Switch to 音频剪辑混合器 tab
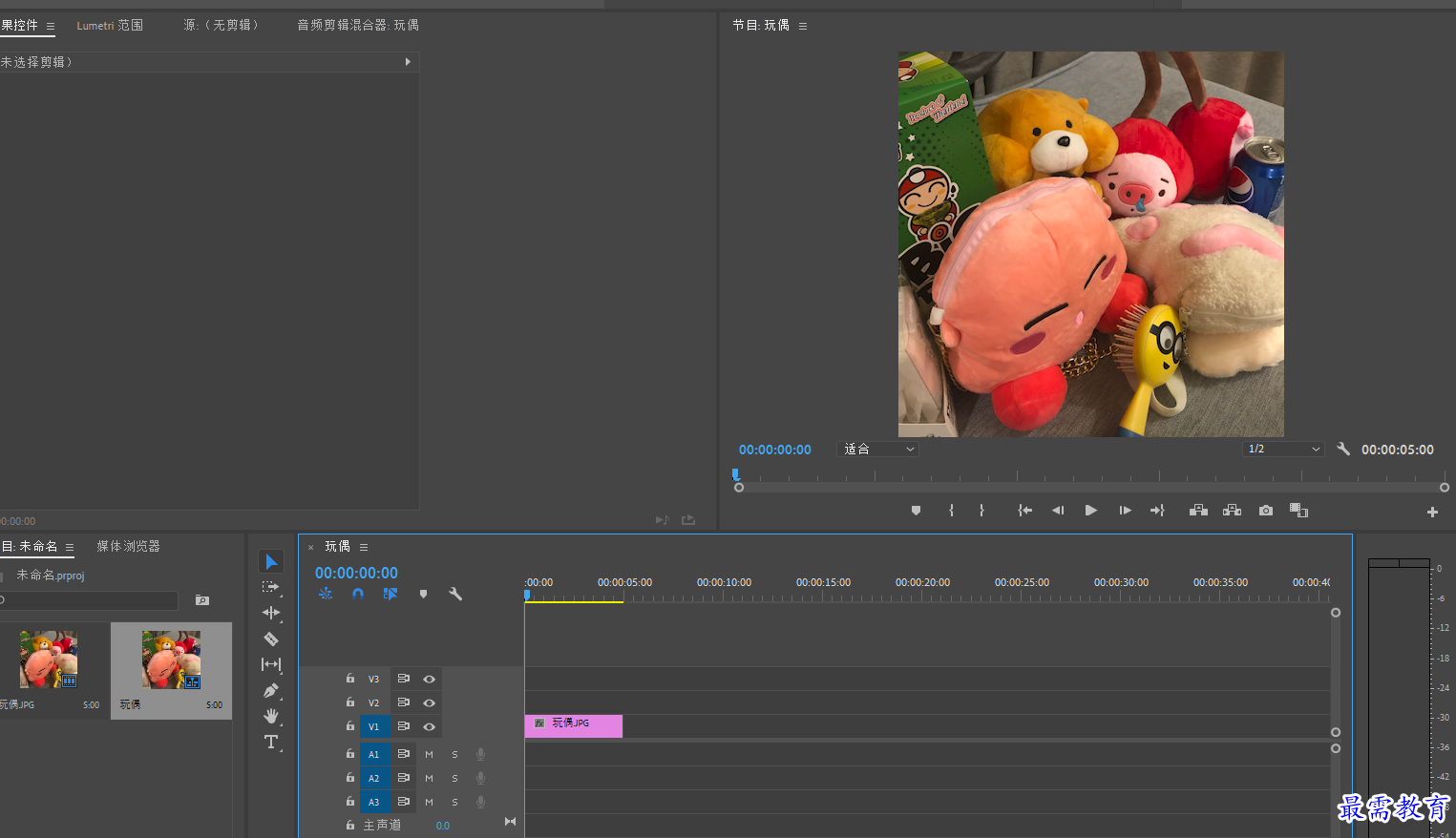 click(358, 25)
